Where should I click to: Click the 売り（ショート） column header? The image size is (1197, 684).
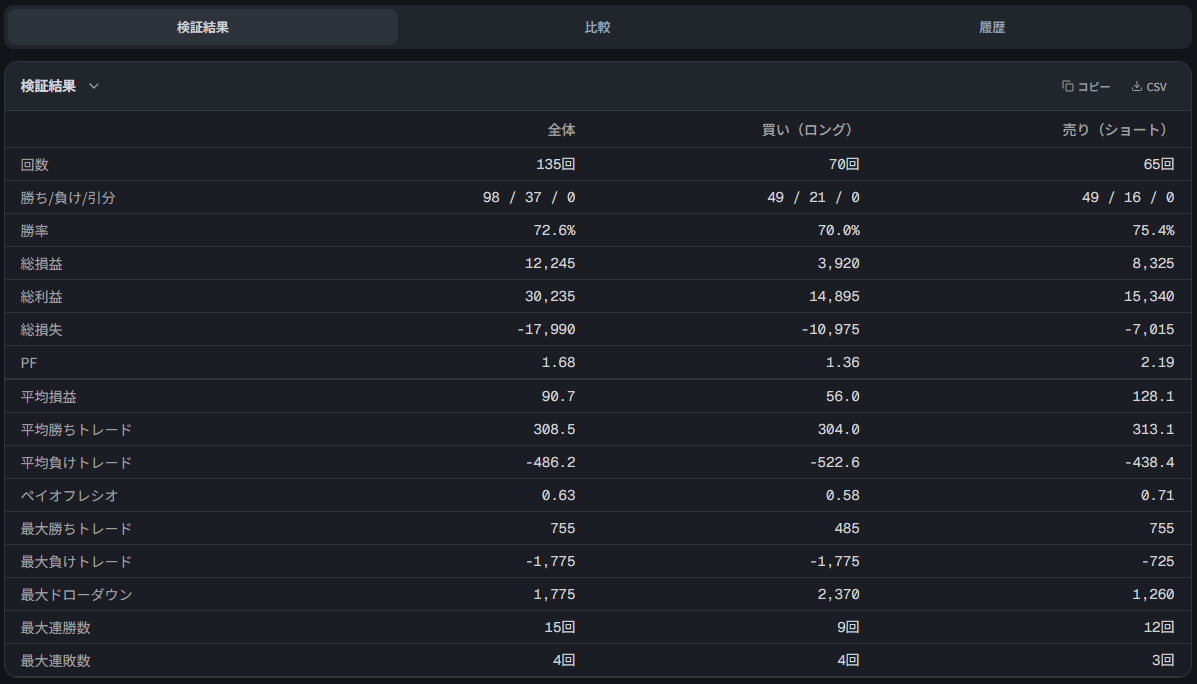coord(1115,130)
